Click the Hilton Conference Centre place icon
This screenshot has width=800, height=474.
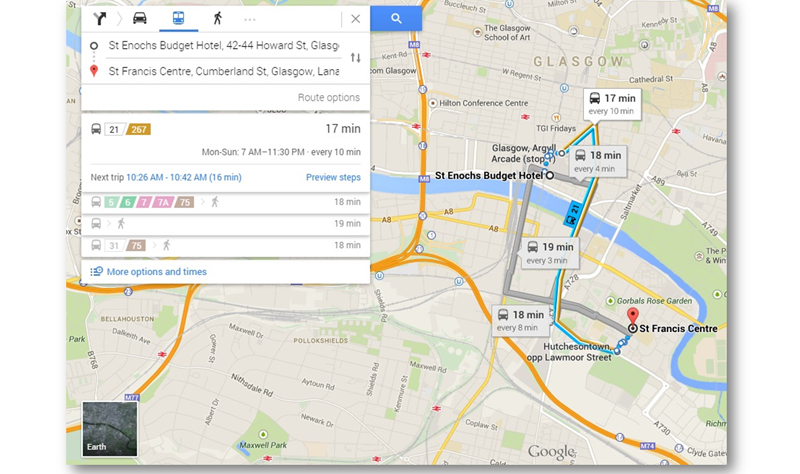coord(433,103)
